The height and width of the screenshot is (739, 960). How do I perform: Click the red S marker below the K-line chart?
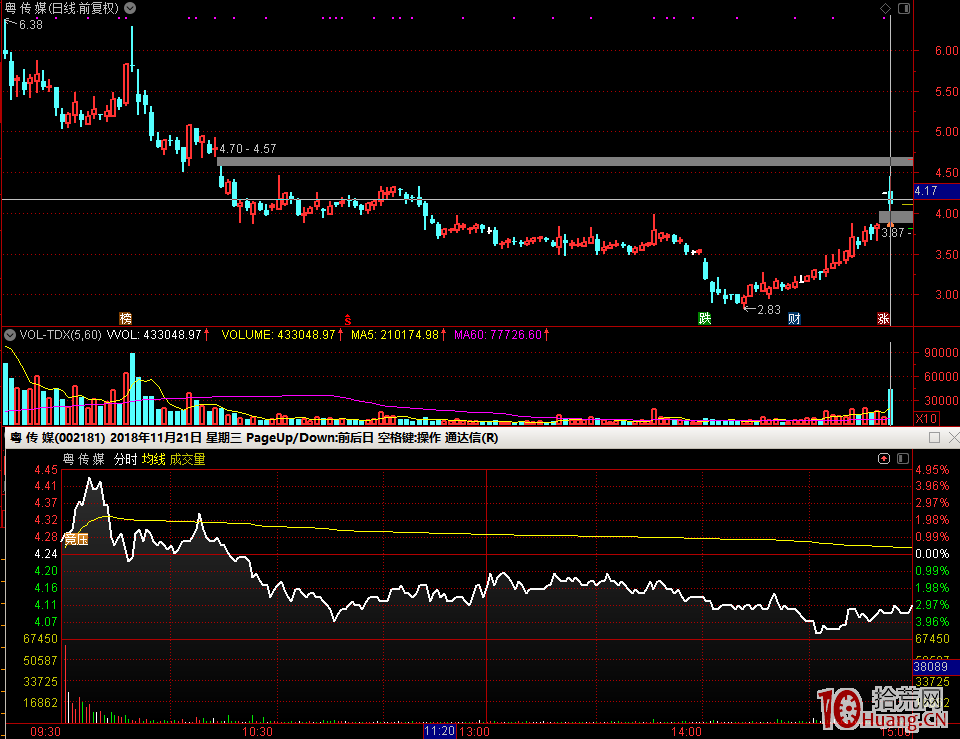pyautogui.click(x=348, y=320)
